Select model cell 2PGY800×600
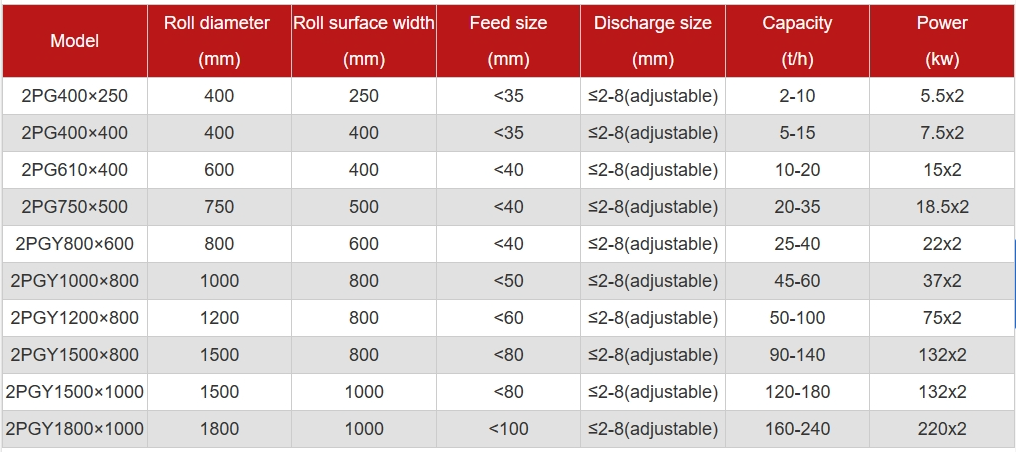The image size is (1016, 452). (75, 244)
